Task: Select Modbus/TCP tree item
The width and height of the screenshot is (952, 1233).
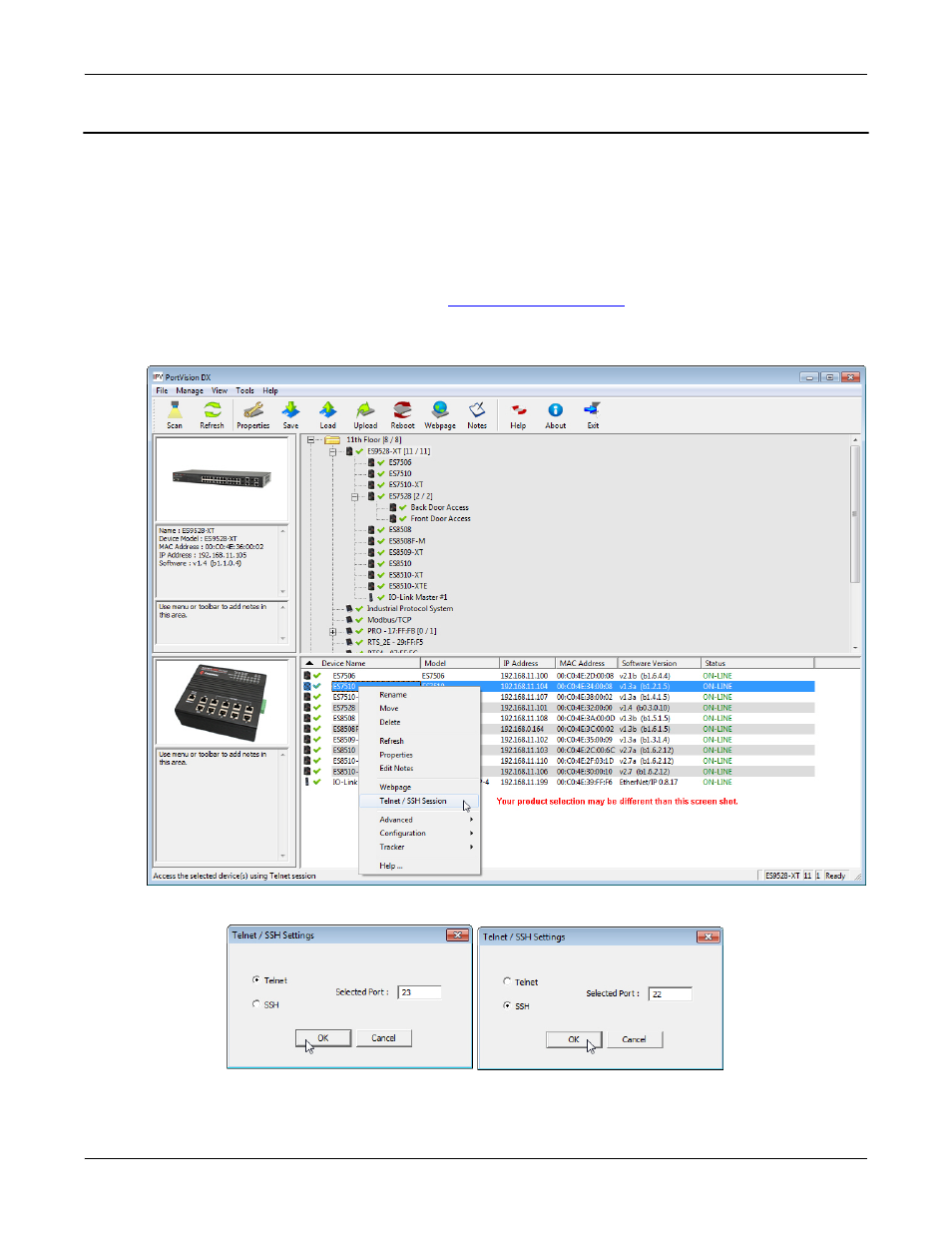Action: (389, 620)
